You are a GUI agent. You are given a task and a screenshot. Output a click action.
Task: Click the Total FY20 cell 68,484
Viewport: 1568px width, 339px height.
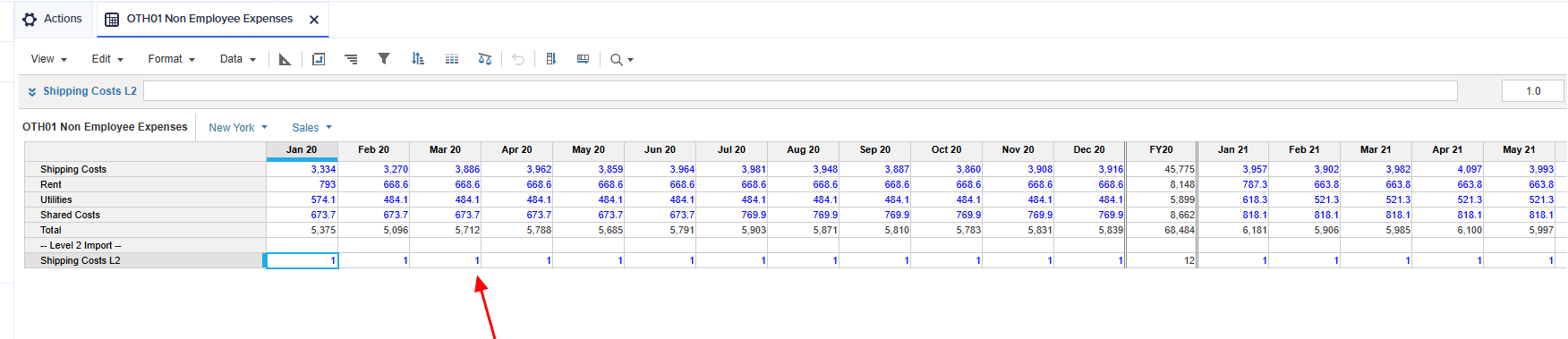1161,230
